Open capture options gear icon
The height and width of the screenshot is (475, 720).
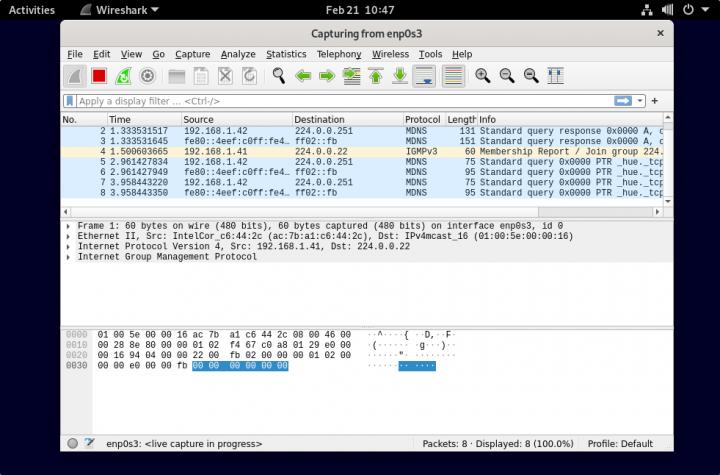(x=147, y=76)
